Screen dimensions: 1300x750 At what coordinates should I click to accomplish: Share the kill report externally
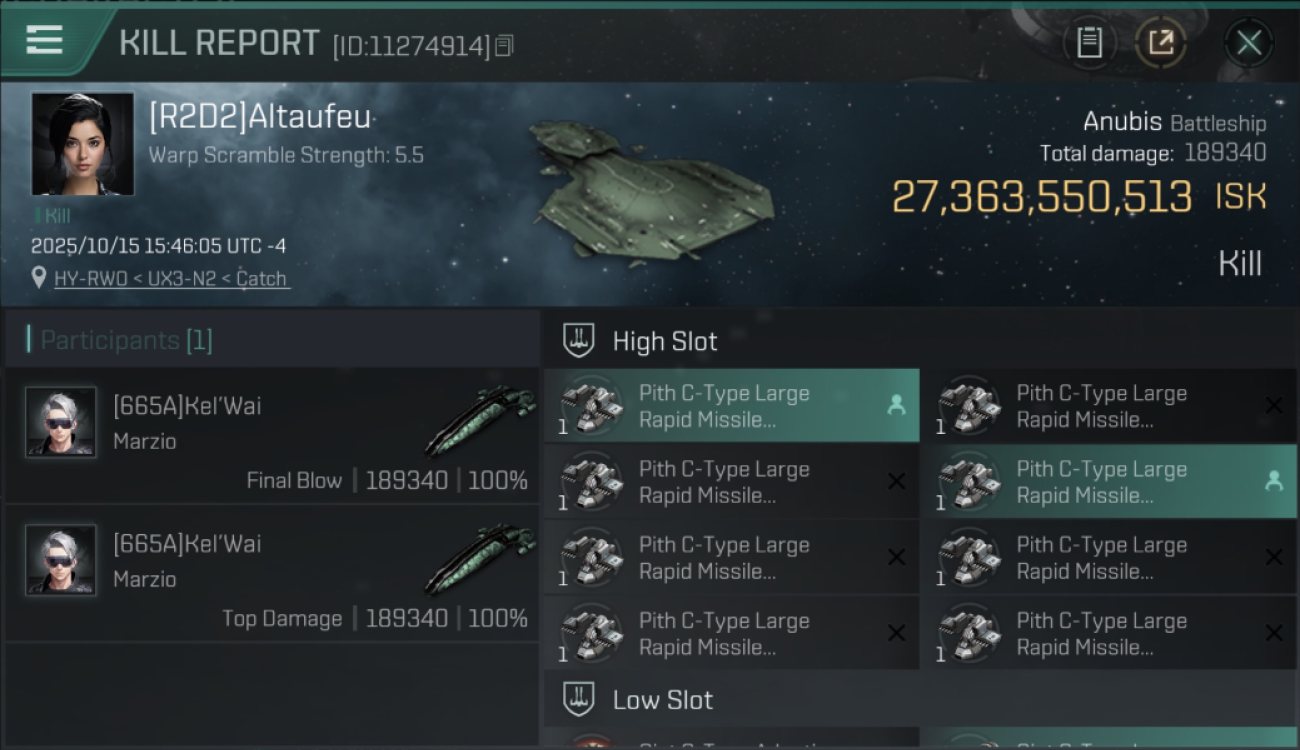[1160, 42]
